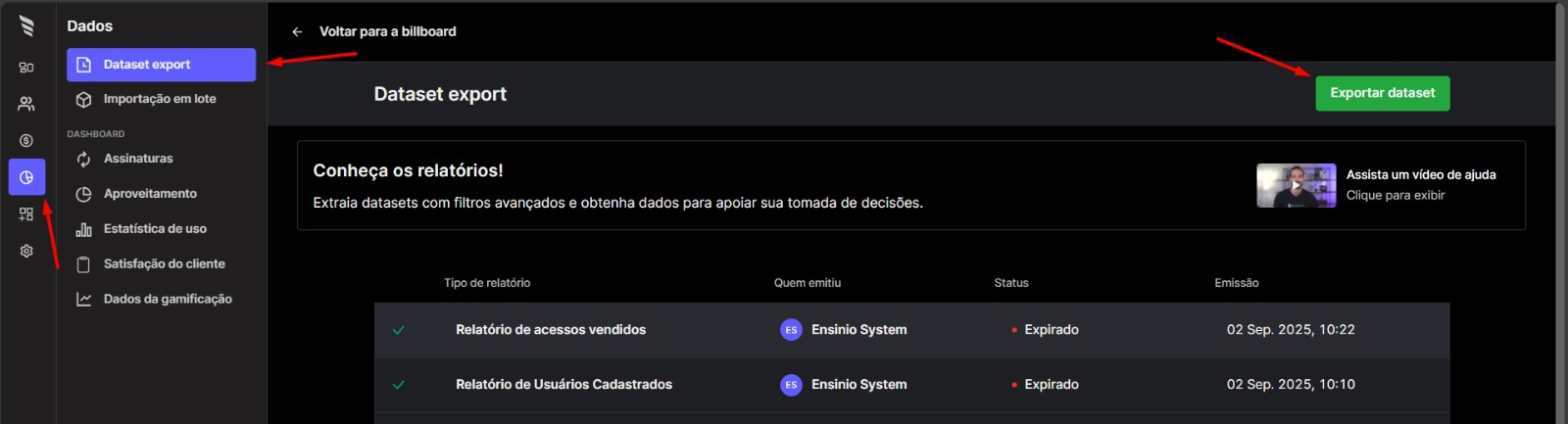Open Importação em lote

pos(159,99)
